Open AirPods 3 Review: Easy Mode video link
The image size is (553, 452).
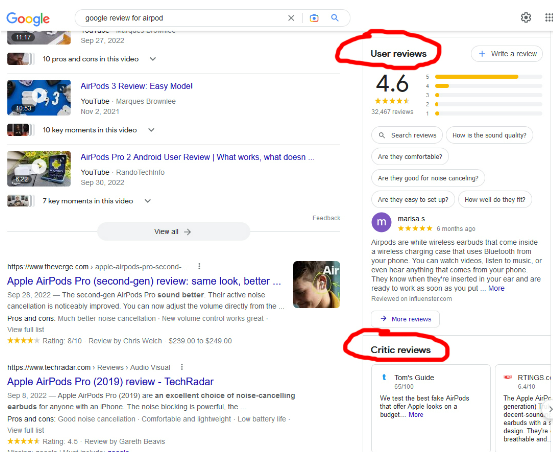(136, 86)
